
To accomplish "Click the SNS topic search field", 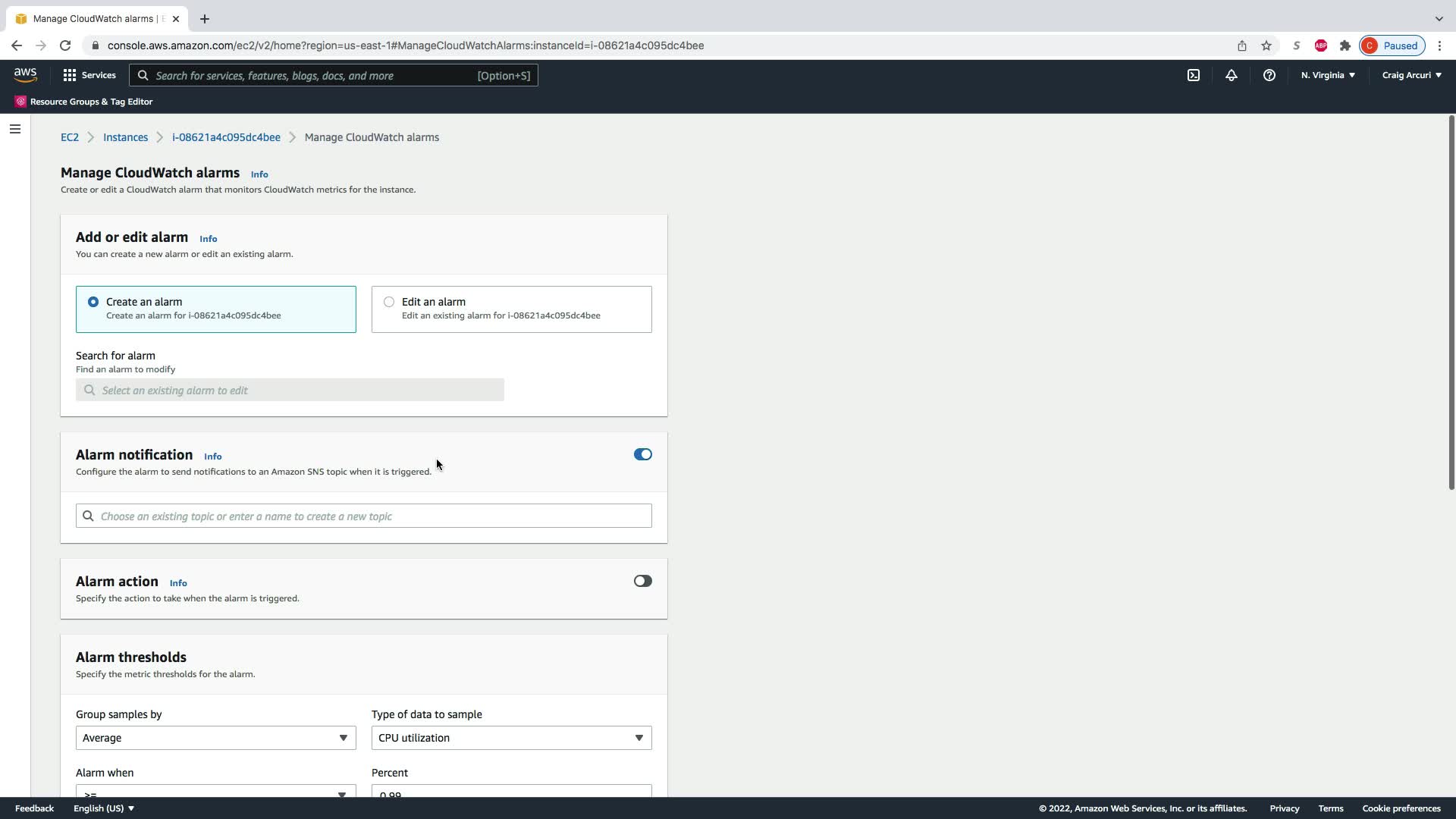I will 364,516.
